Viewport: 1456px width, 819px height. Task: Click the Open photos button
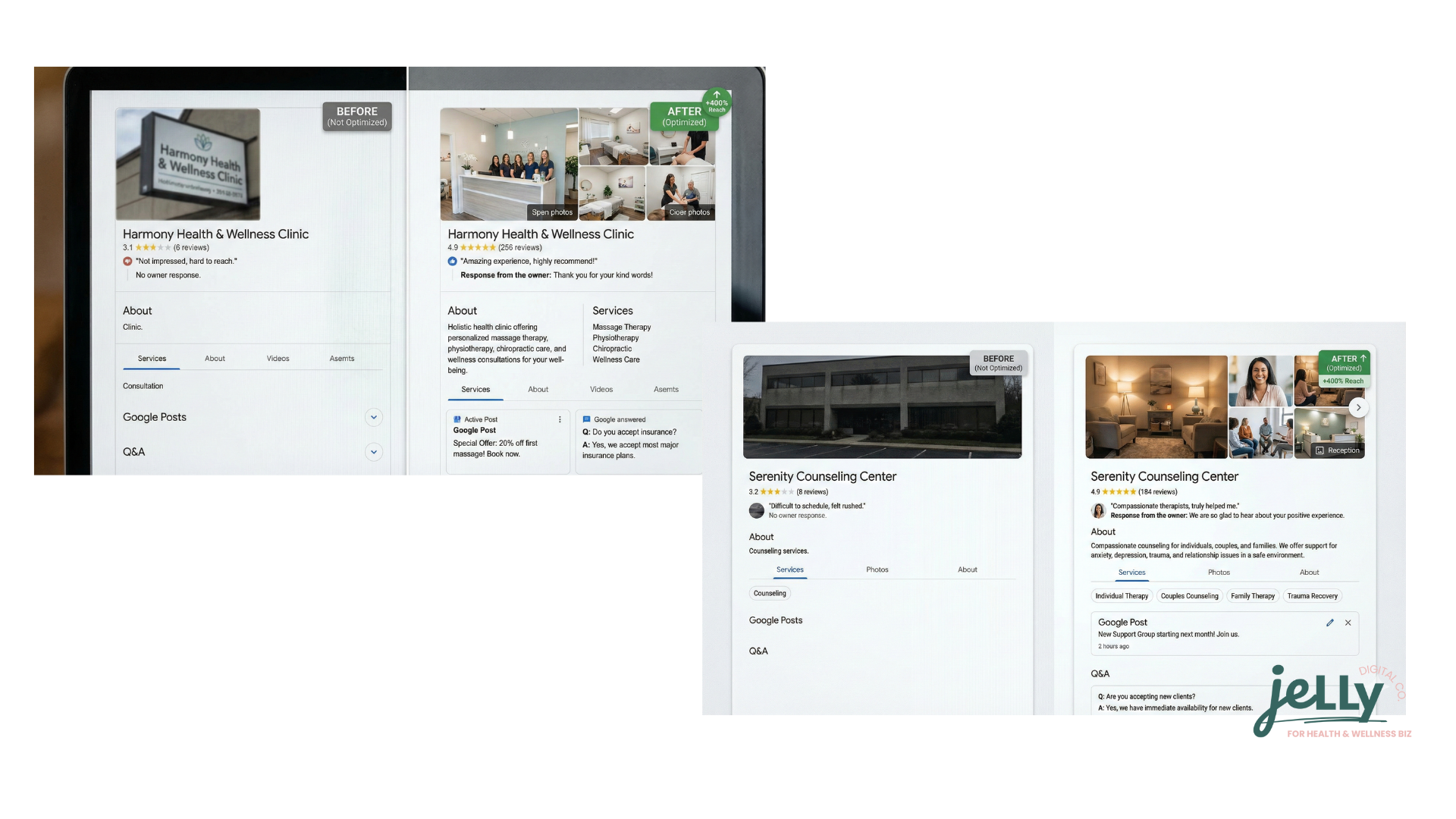tap(552, 212)
